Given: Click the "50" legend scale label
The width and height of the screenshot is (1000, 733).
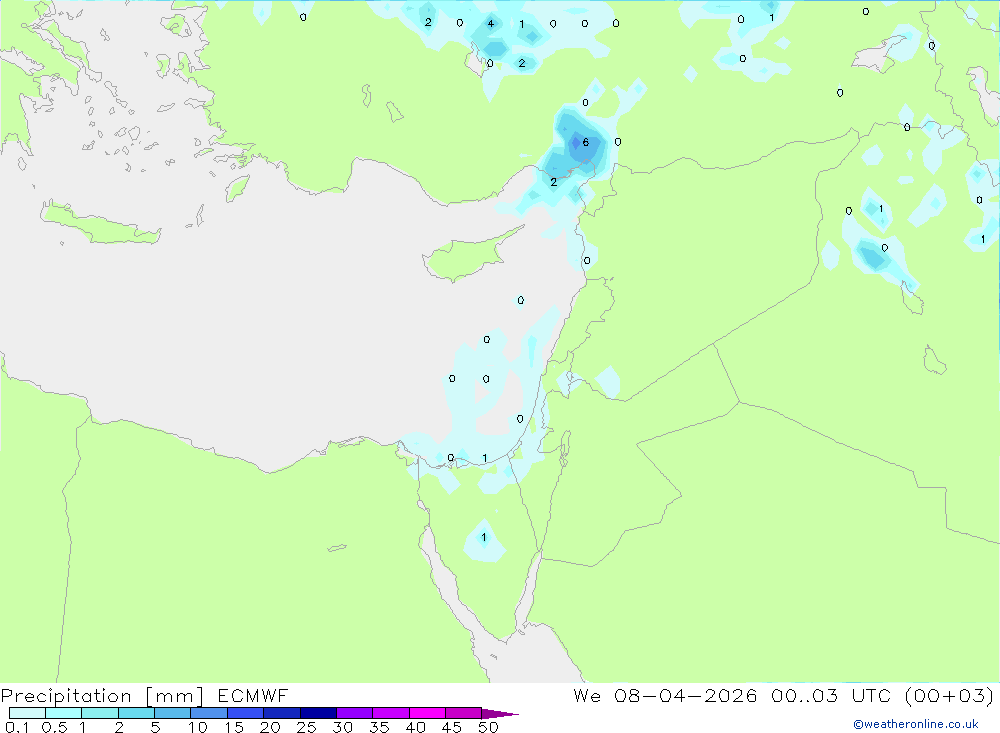Looking at the screenshot, I should pos(488,727).
